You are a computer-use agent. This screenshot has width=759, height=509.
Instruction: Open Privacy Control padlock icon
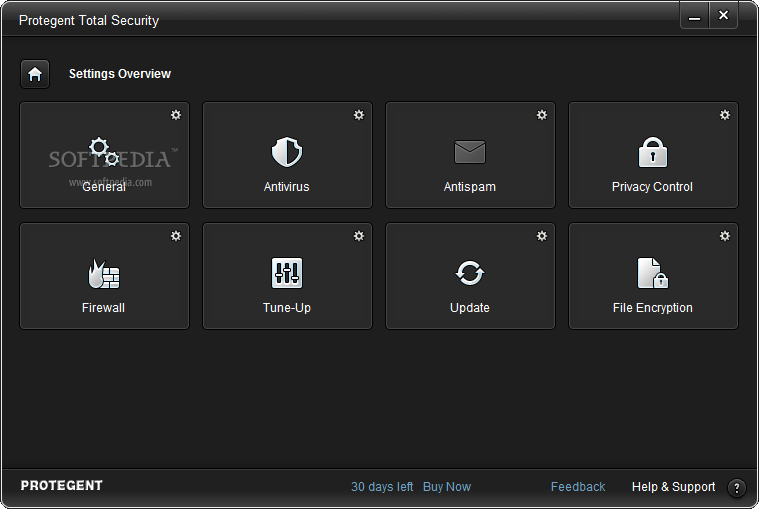coord(653,152)
